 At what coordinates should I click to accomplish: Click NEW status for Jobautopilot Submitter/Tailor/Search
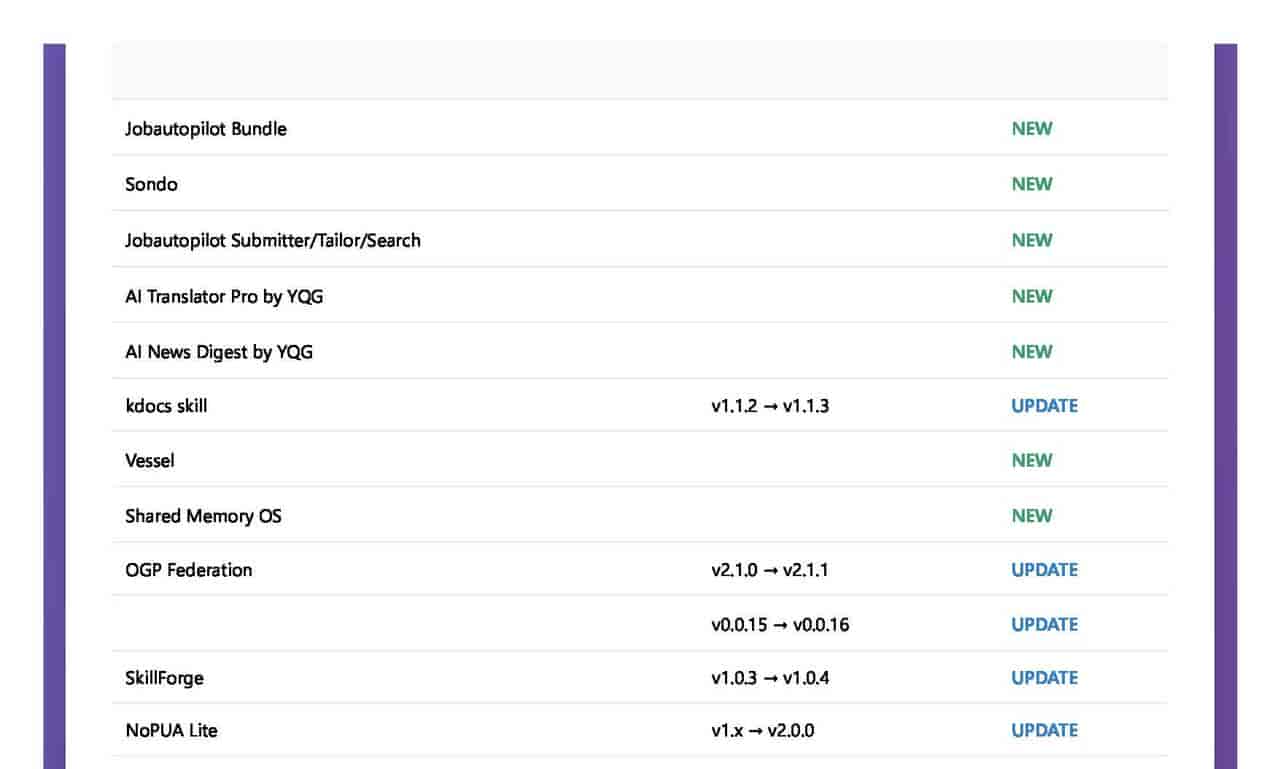pos(1032,240)
